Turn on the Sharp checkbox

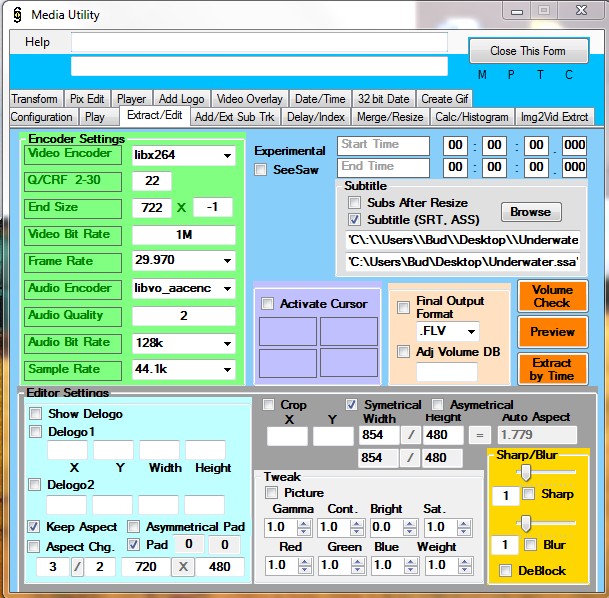pos(528,494)
